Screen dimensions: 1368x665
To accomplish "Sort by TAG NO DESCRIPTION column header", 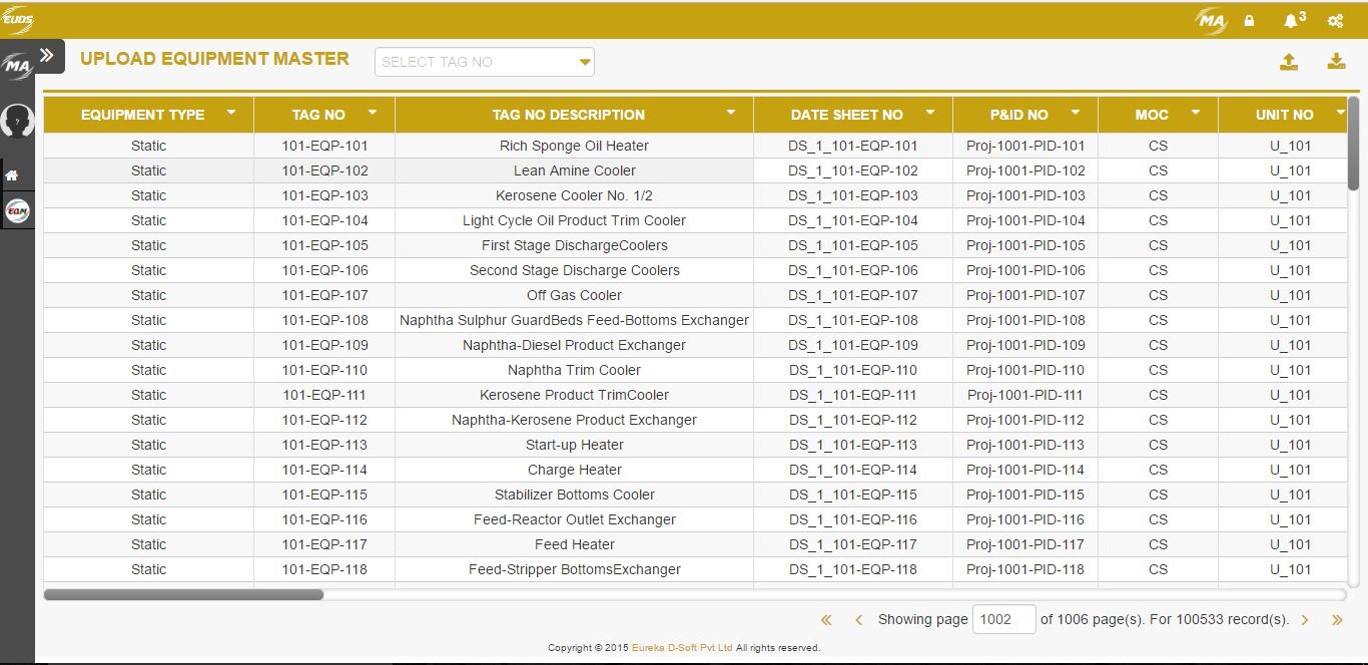I will coord(569,115).
